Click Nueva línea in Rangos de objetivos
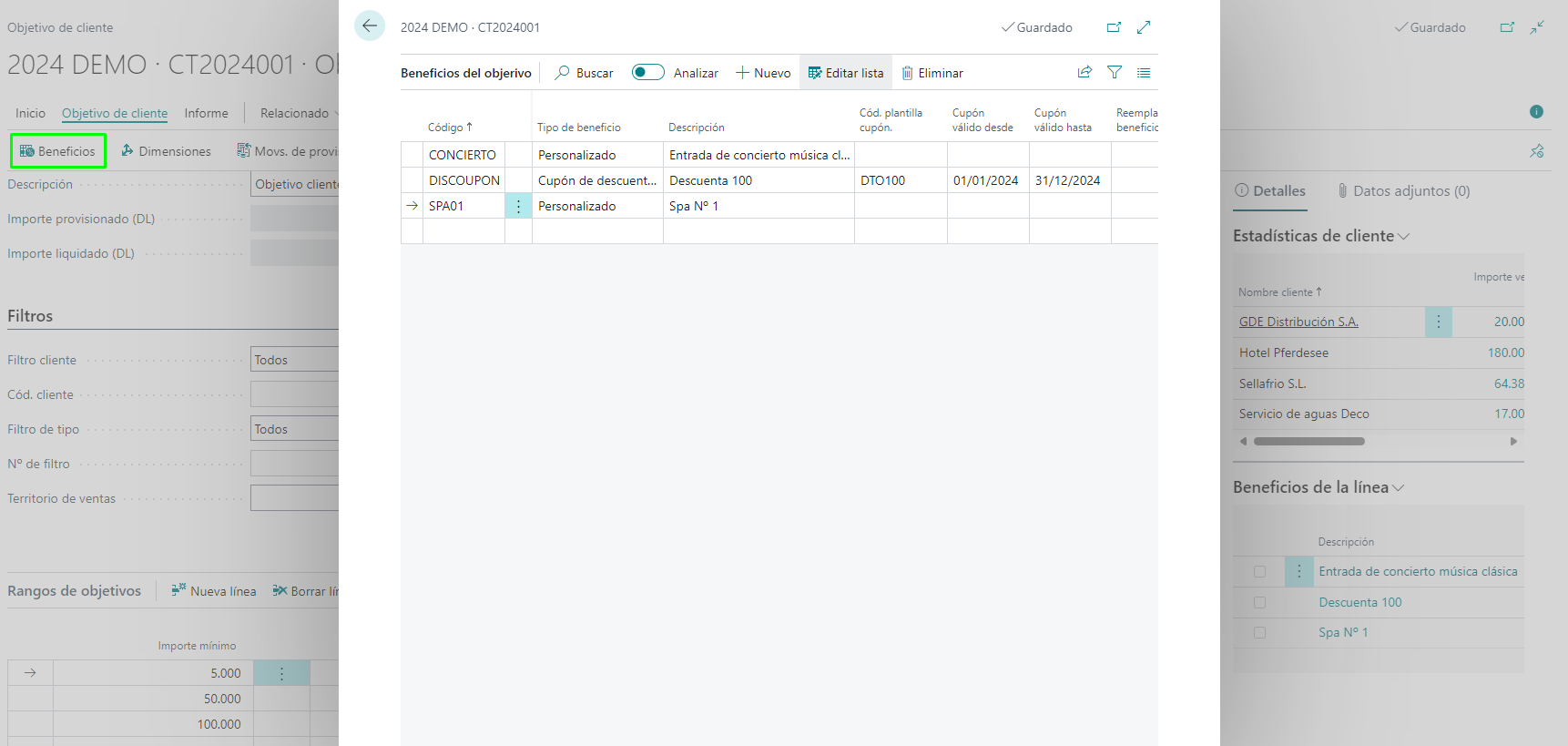This screenshot has width=1568, height=746. coord(214,591)
